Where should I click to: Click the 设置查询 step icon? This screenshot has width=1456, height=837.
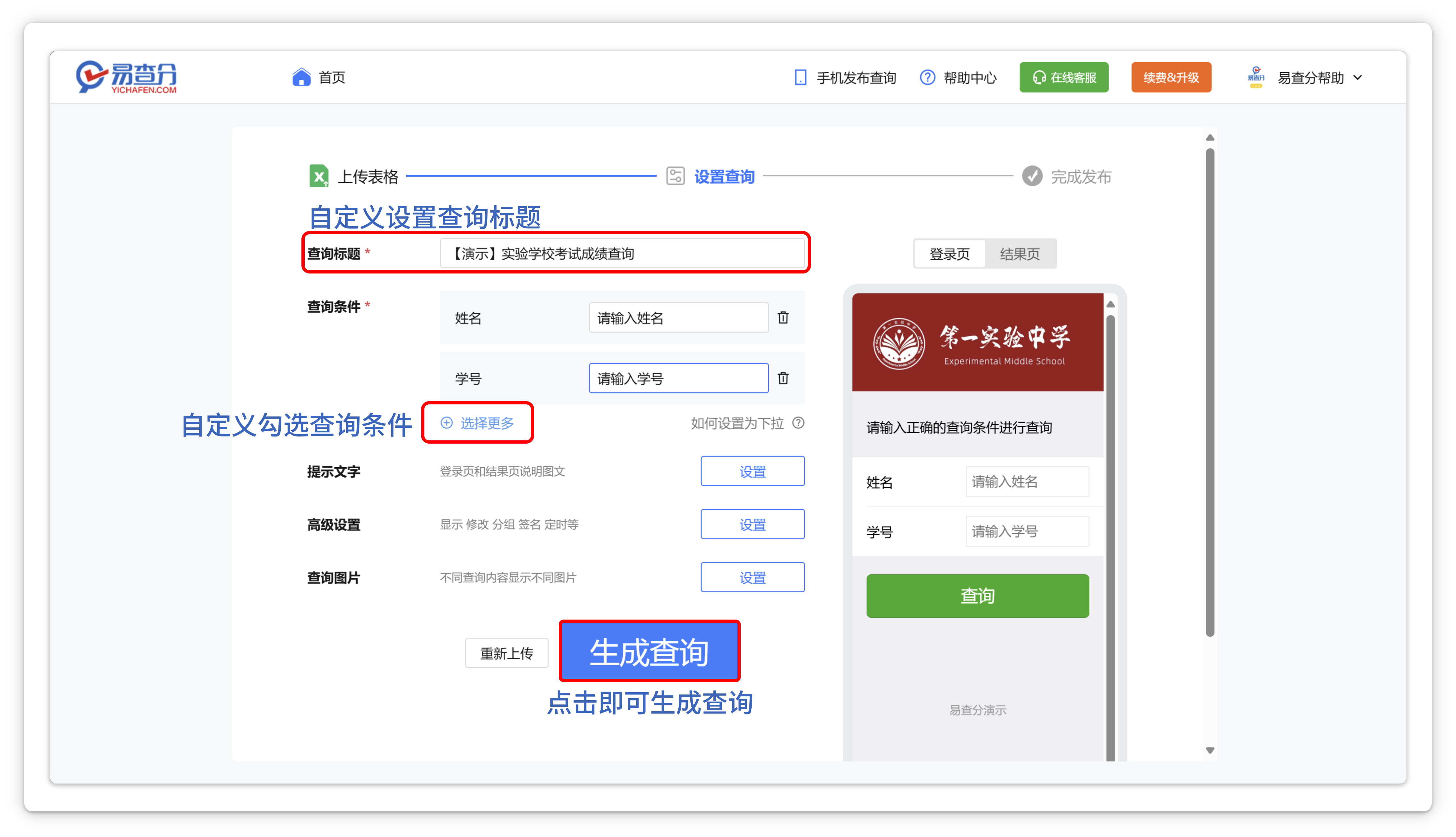click(675, 176)
